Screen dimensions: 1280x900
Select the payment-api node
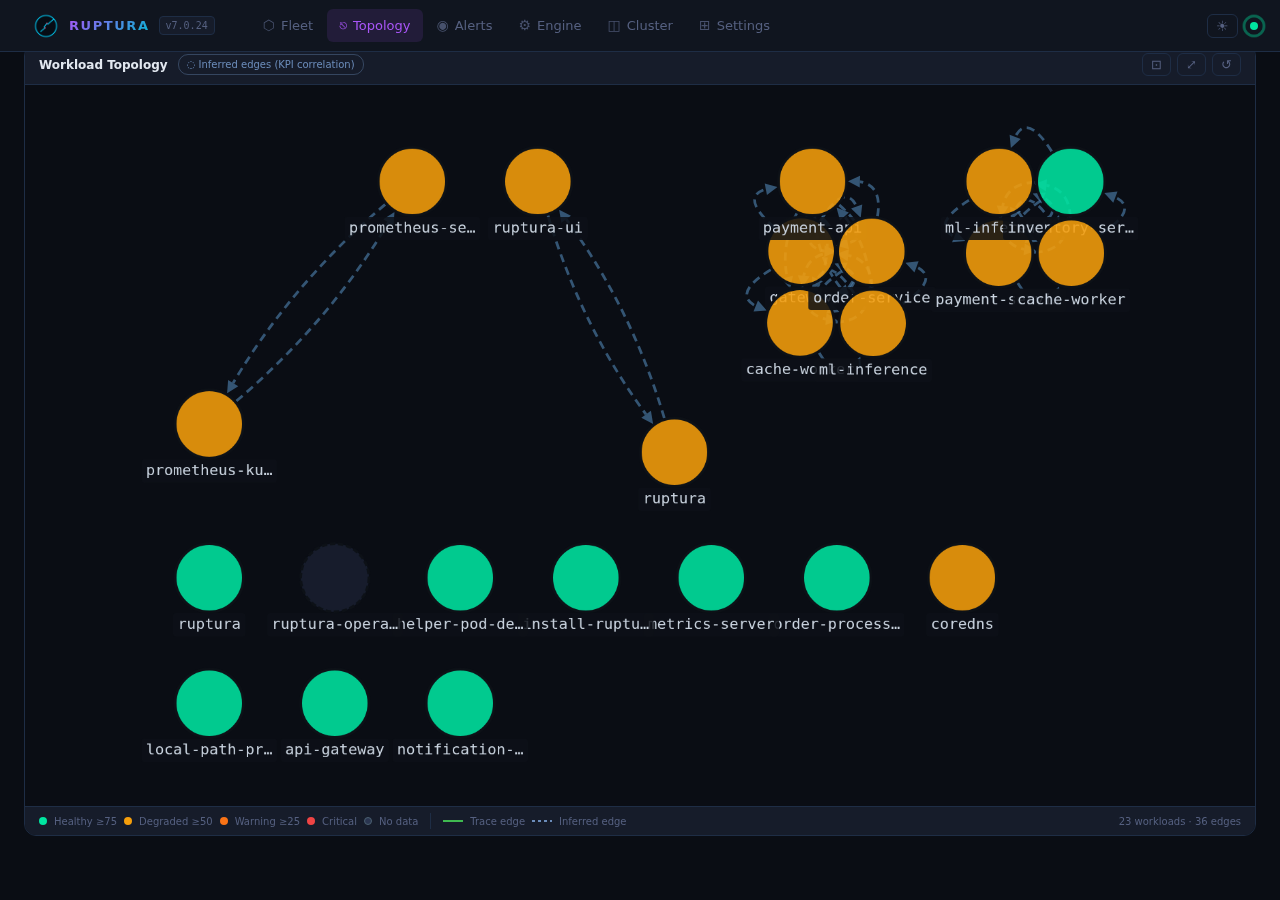[813, 181]
